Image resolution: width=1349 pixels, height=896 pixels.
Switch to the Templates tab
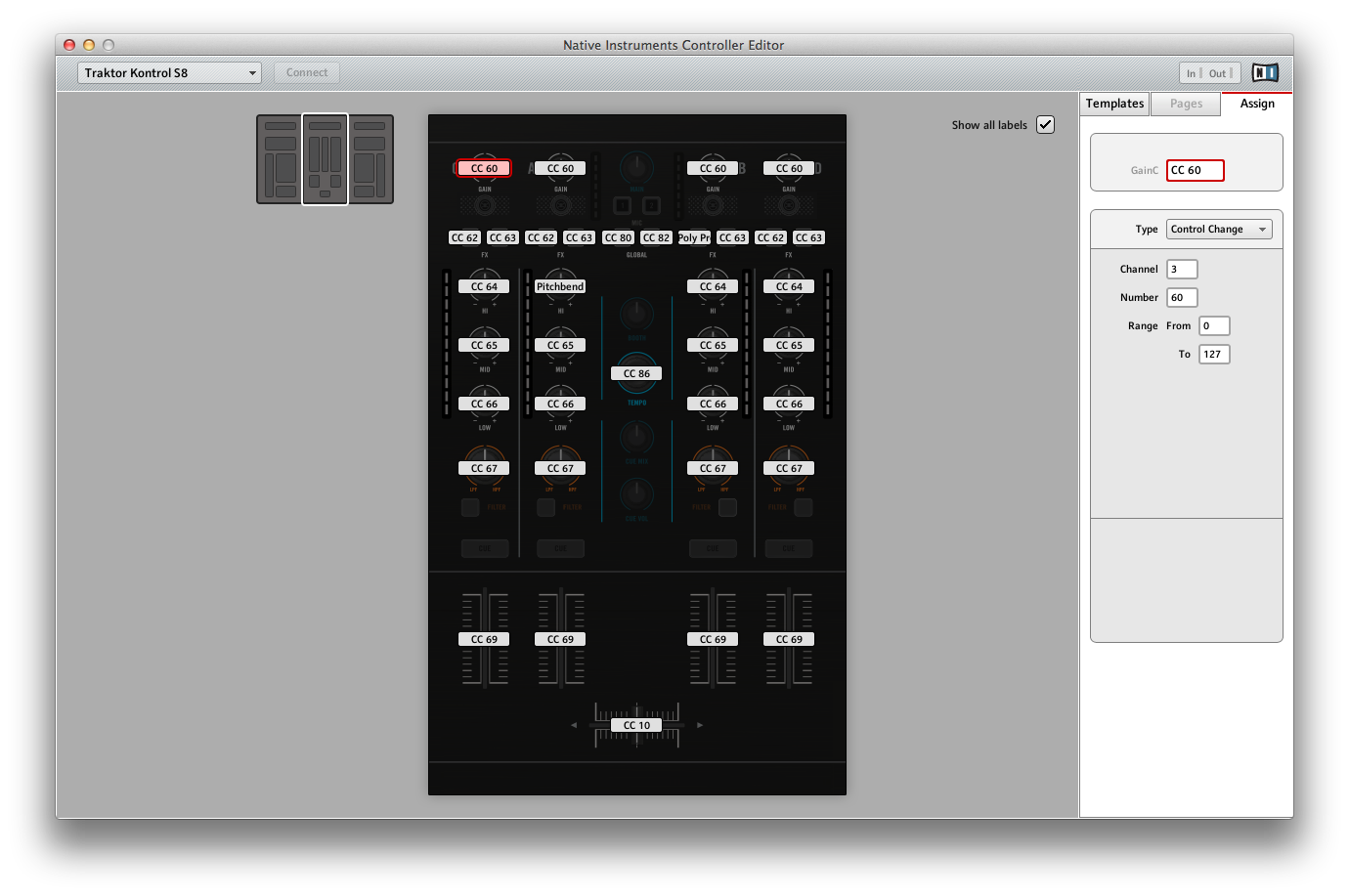pyautogui.click(x=1114, y=104)
